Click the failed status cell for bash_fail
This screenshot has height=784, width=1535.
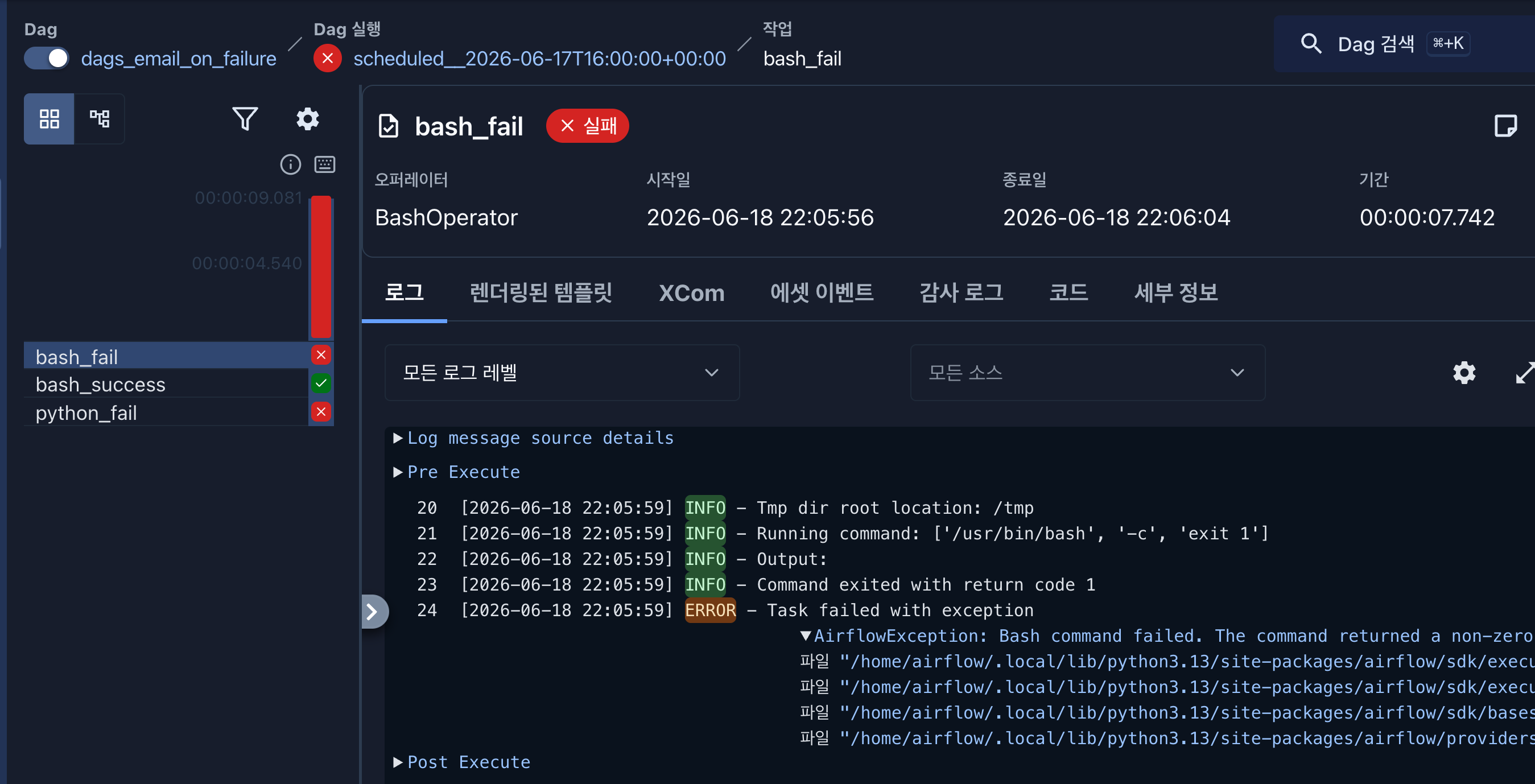click(x=320, y=356)
